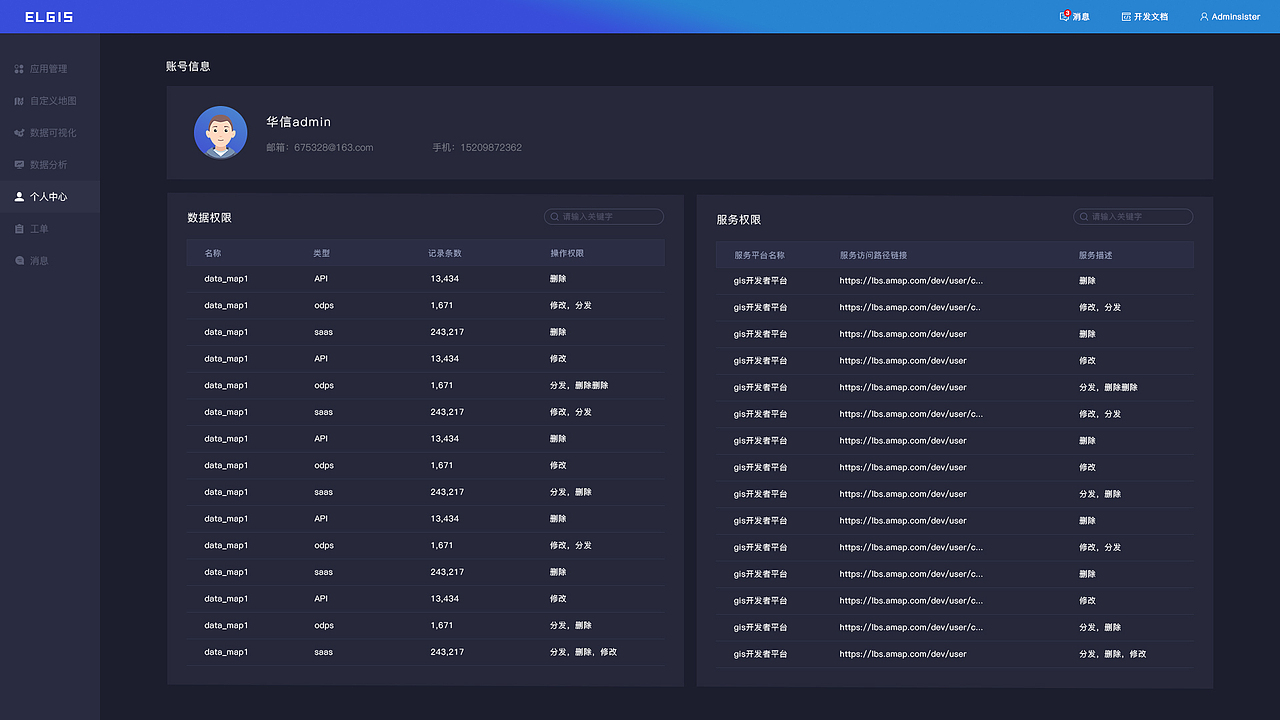Click the 数据分析 sidebar icon
This screenshot has width=1280, height=720.
click(x=19, y=165)
